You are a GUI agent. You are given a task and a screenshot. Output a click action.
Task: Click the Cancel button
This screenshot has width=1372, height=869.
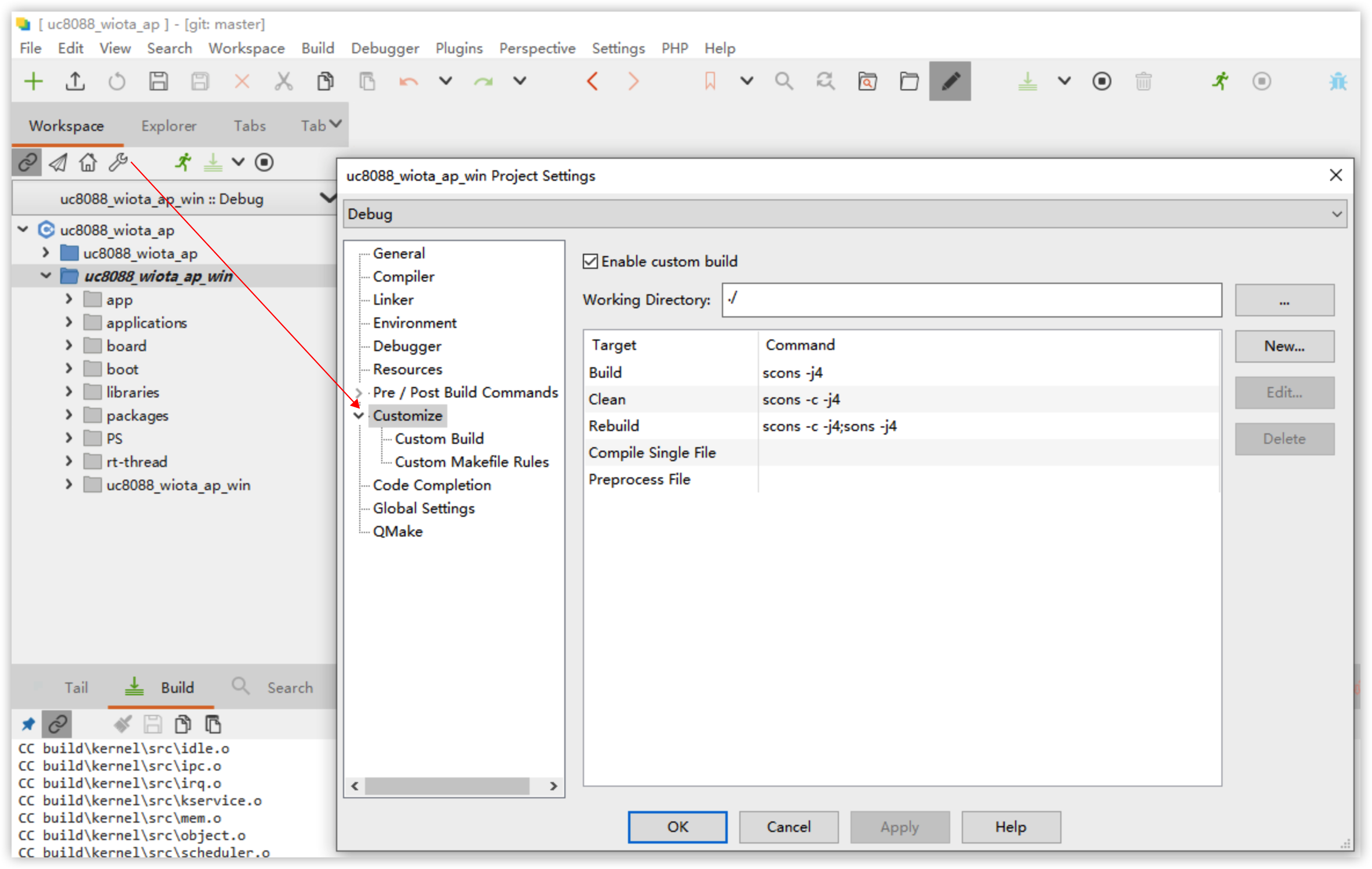789,827
